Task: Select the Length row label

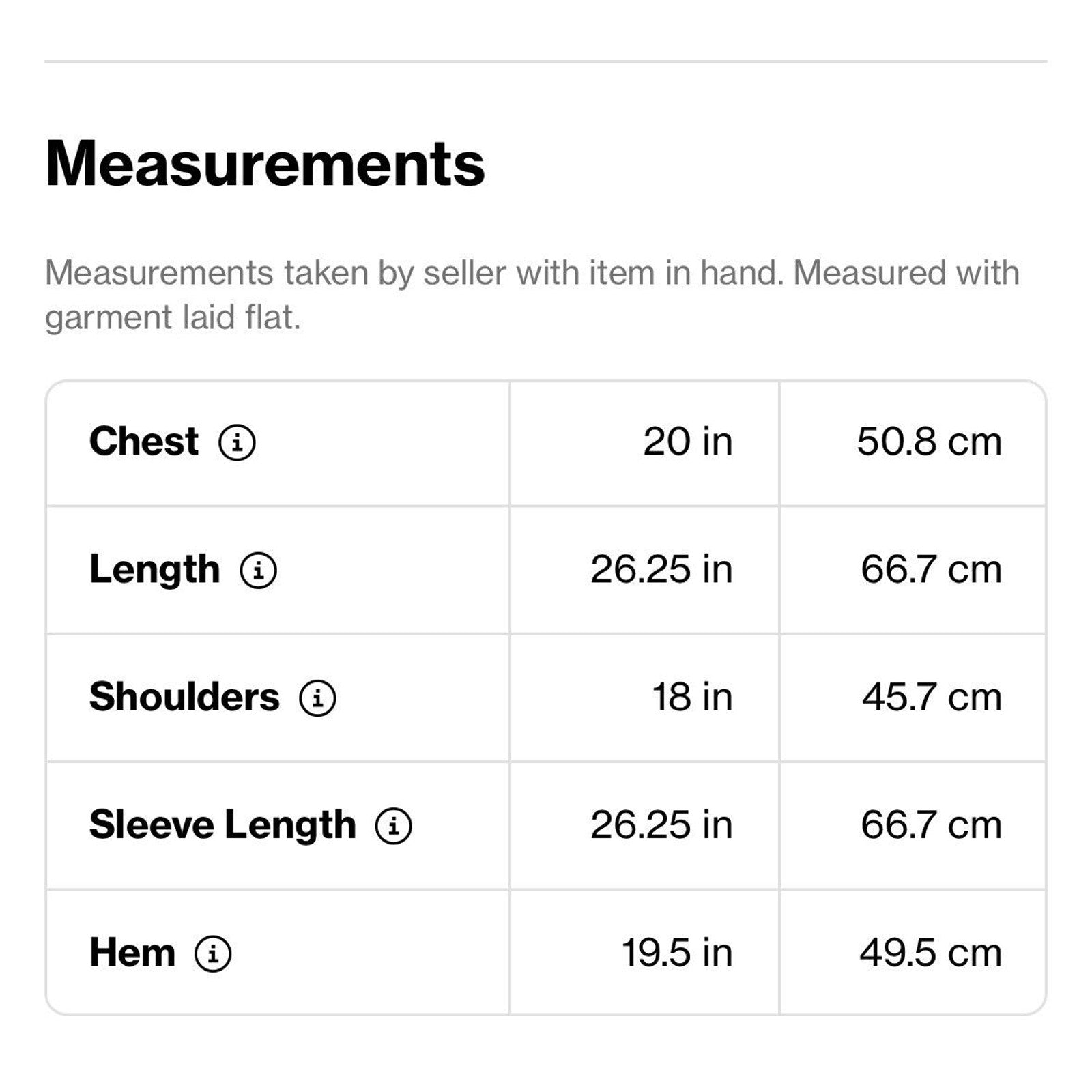Action: click(155, 569)
